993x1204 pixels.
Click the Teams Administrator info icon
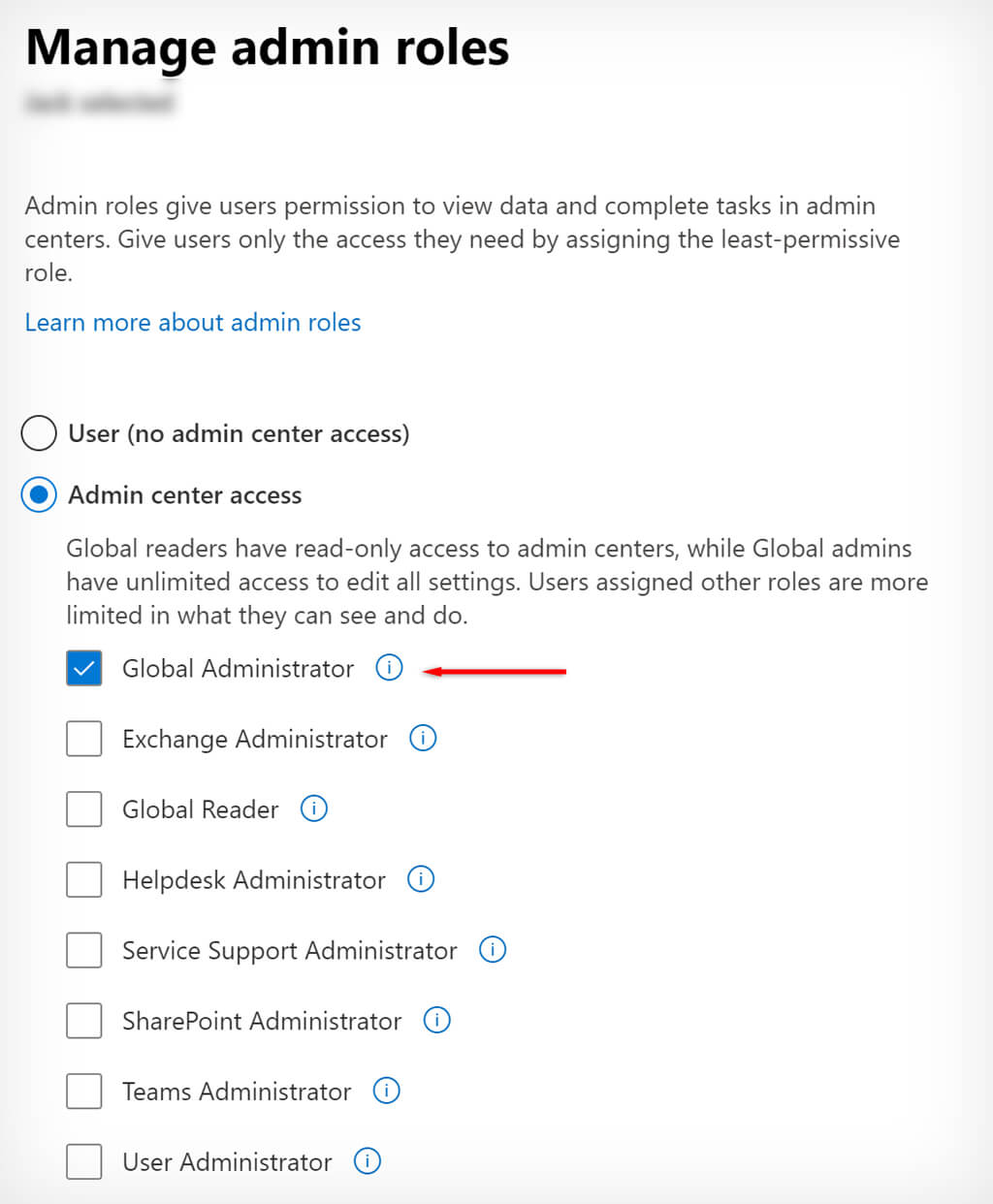pyautogui.click(x=387, y=1091)
